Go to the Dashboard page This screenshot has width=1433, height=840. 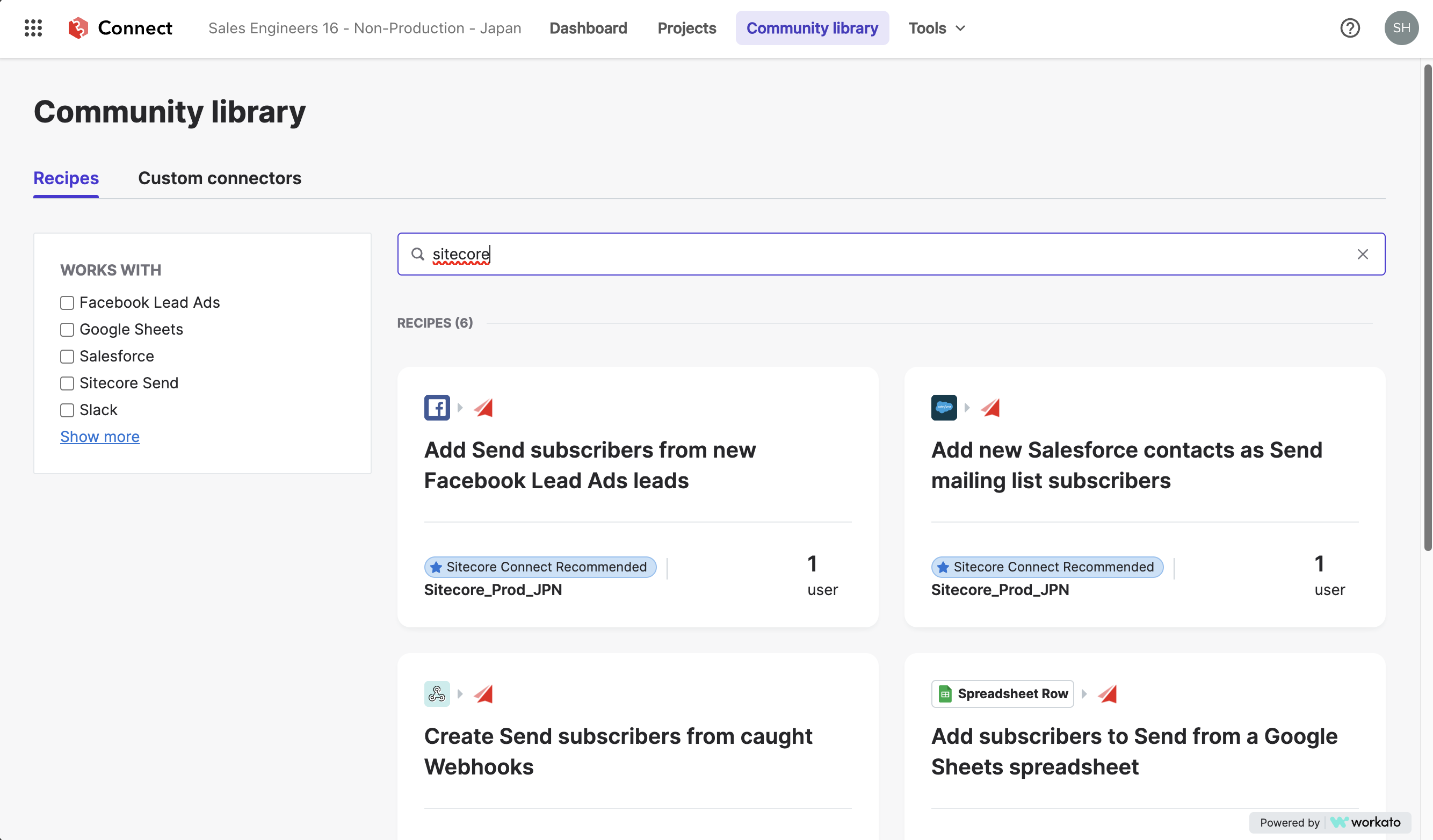pyautogui.click(x=588, y=28)
